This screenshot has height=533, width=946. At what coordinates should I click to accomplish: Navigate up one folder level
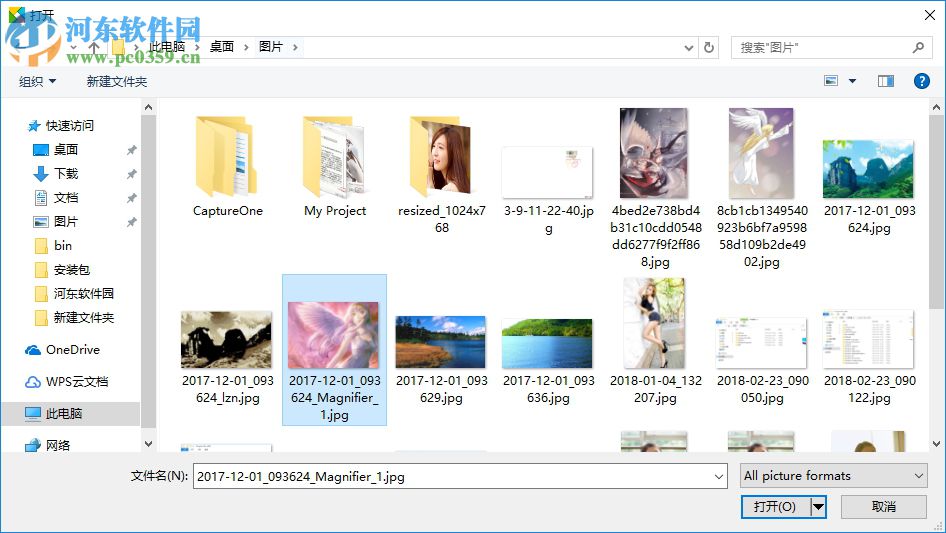click(94, 47)
